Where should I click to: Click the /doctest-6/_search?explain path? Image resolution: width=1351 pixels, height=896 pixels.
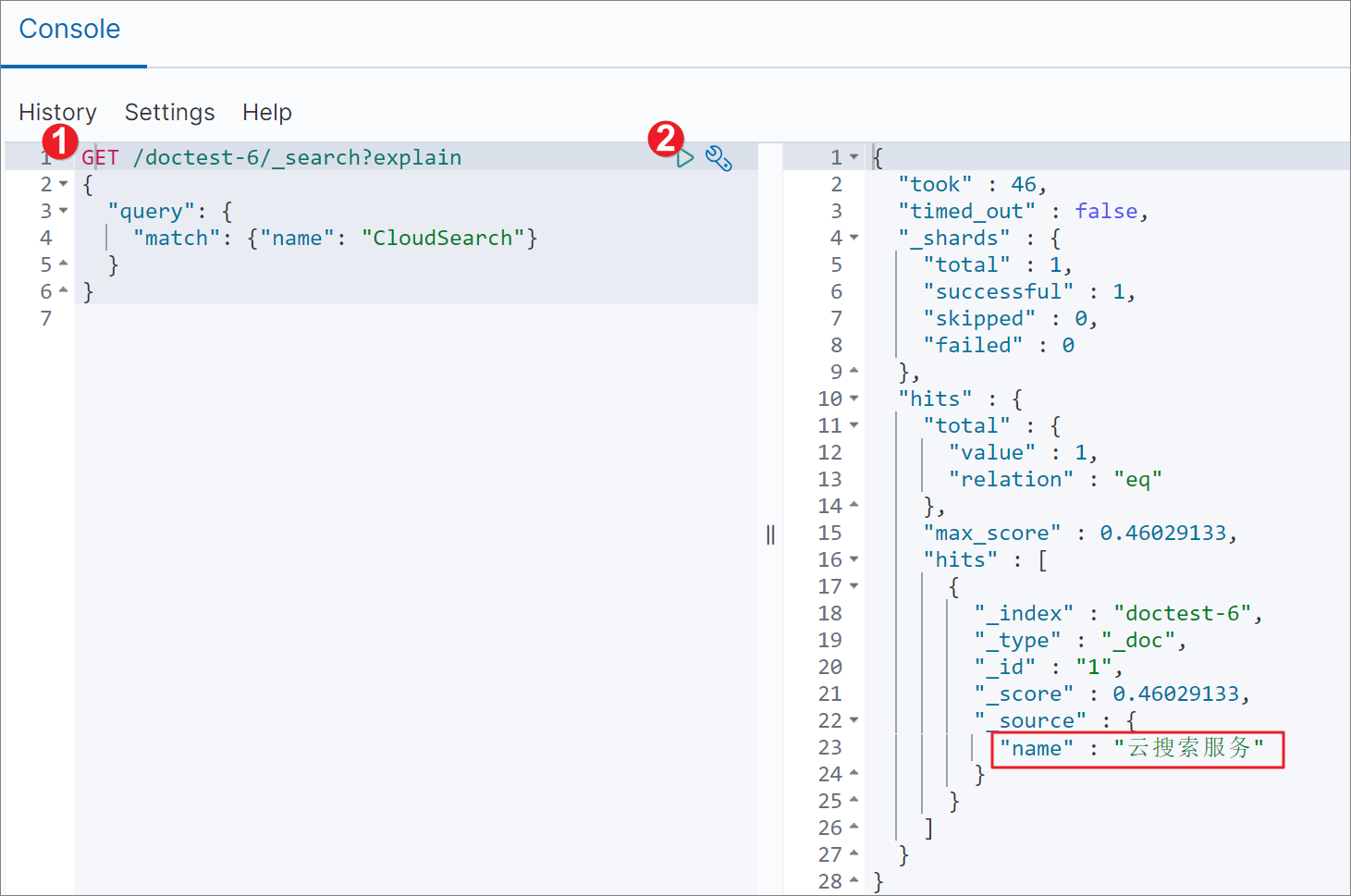pyautogui.click(x=297, y=157)
